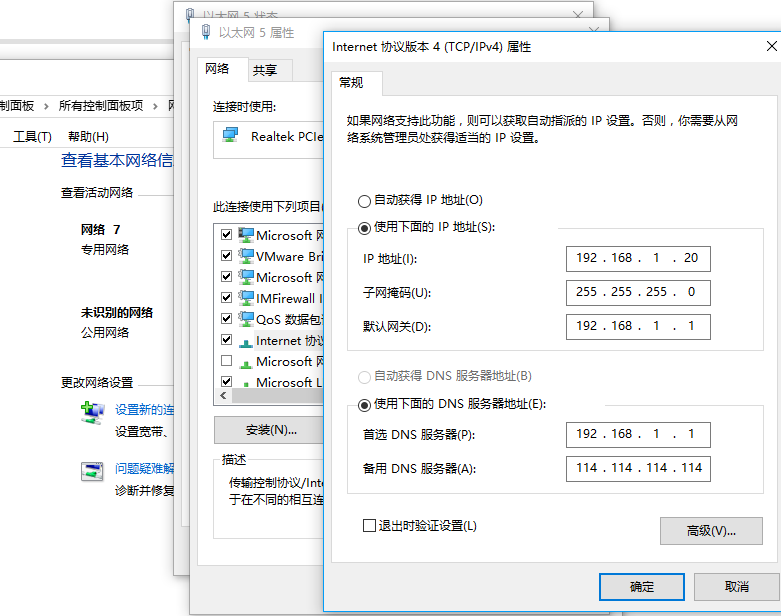
Task: Click the IMFirewall item icon
Action: 246,298
